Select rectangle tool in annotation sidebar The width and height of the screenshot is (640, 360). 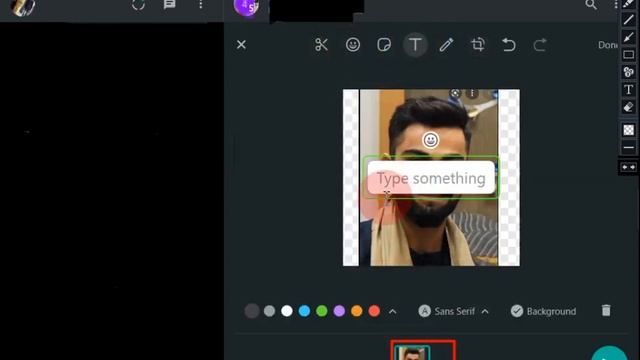click(629, 55)
